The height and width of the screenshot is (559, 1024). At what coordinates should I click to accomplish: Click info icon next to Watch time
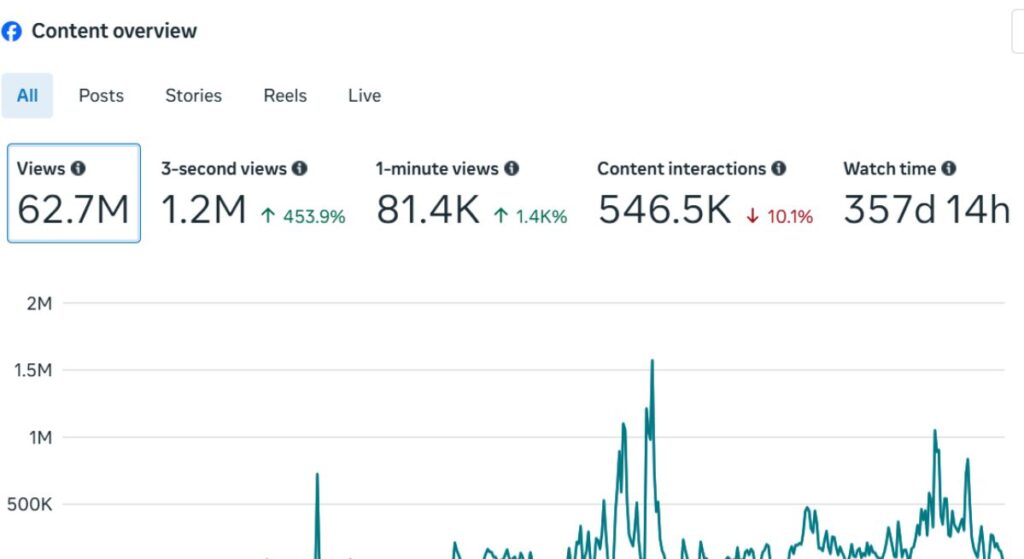(x=948, y=169)
